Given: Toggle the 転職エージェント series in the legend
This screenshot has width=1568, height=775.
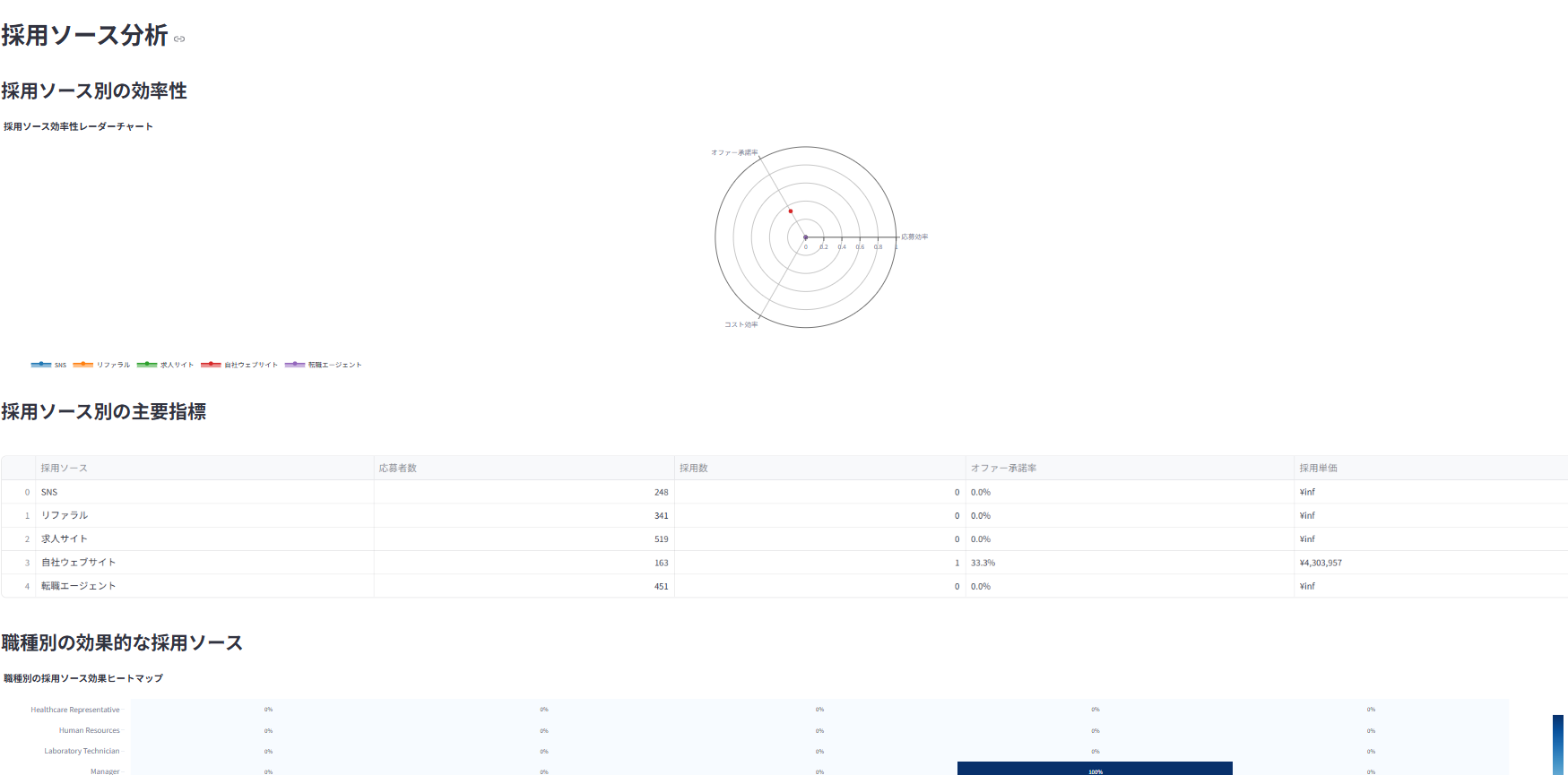Looking at the screenshot, I should [323, 365].
